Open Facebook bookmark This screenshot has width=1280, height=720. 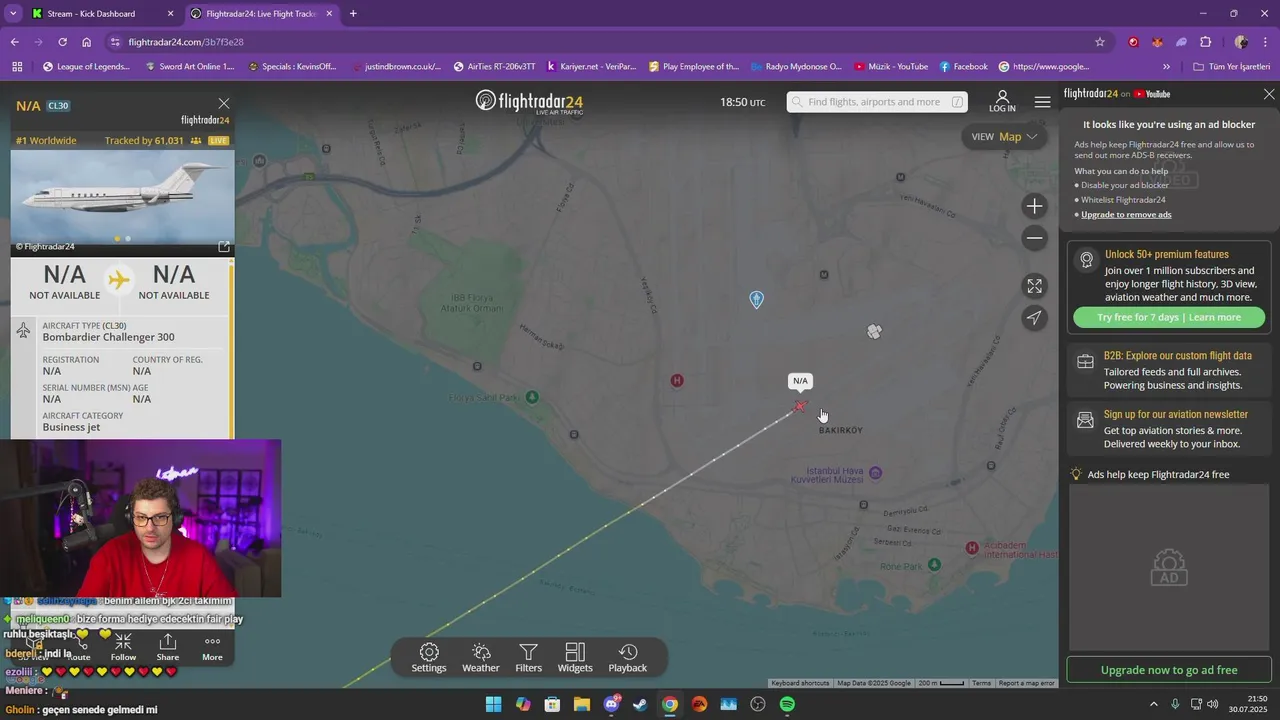tap(964, 67)
